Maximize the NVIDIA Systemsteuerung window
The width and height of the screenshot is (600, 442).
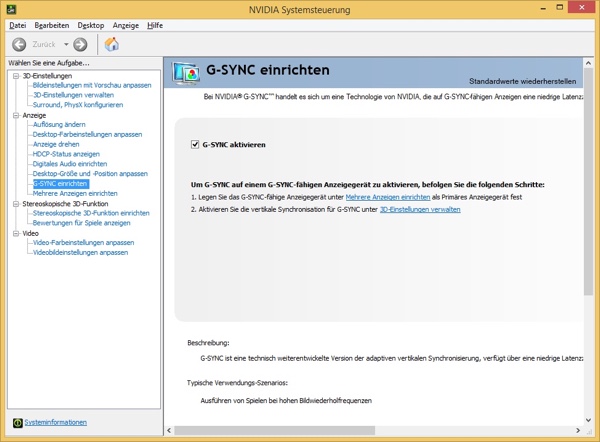click(559, 8)
